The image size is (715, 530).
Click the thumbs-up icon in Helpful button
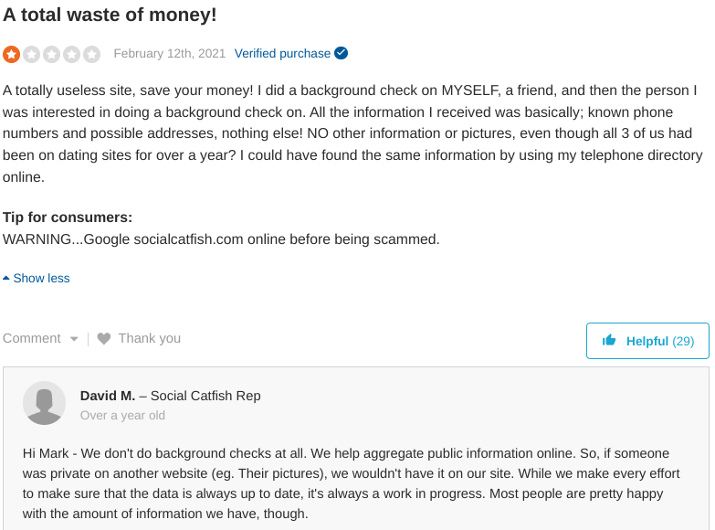[609, 340]
